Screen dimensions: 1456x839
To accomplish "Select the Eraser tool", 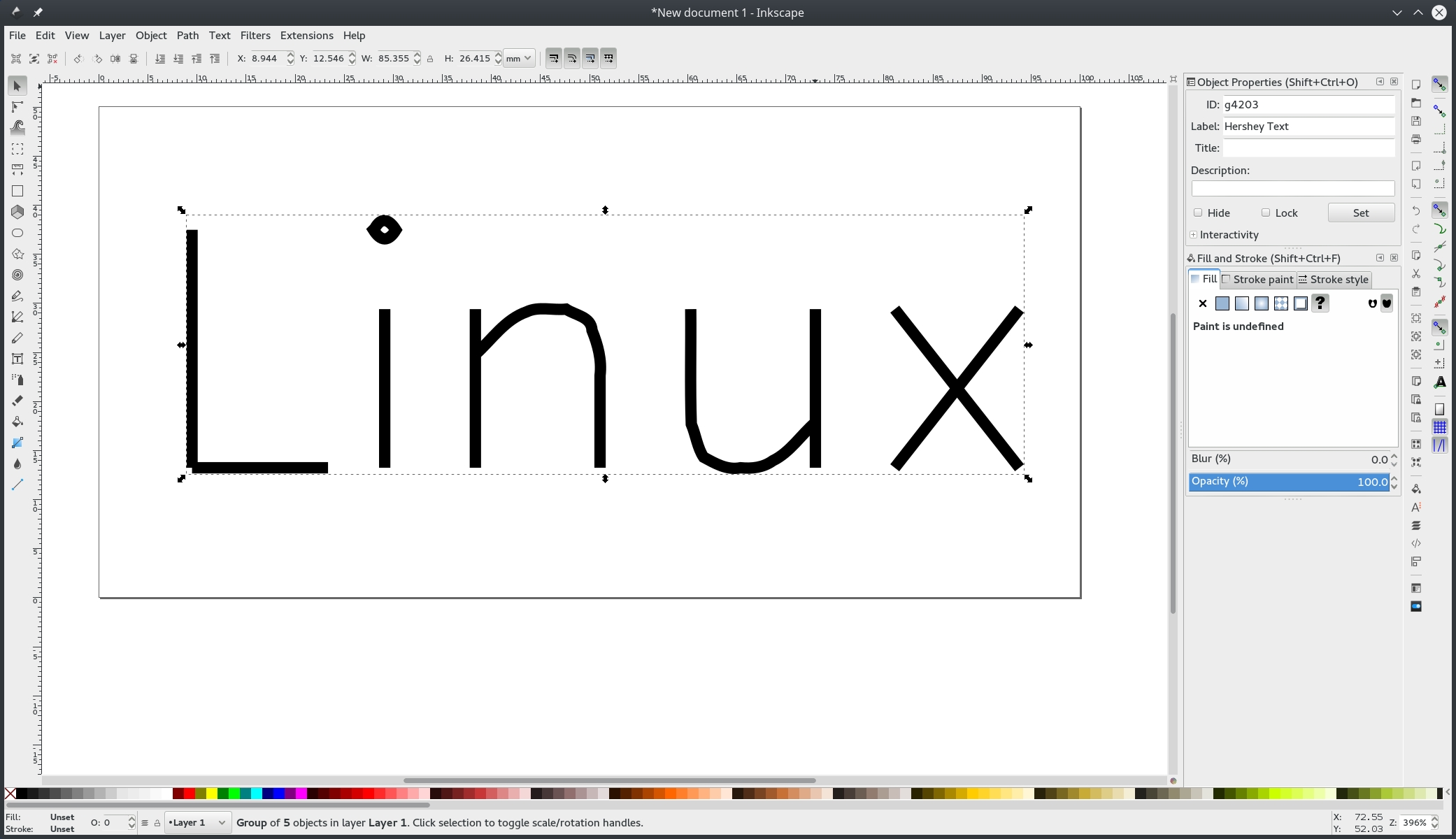I will coord(17,401).
